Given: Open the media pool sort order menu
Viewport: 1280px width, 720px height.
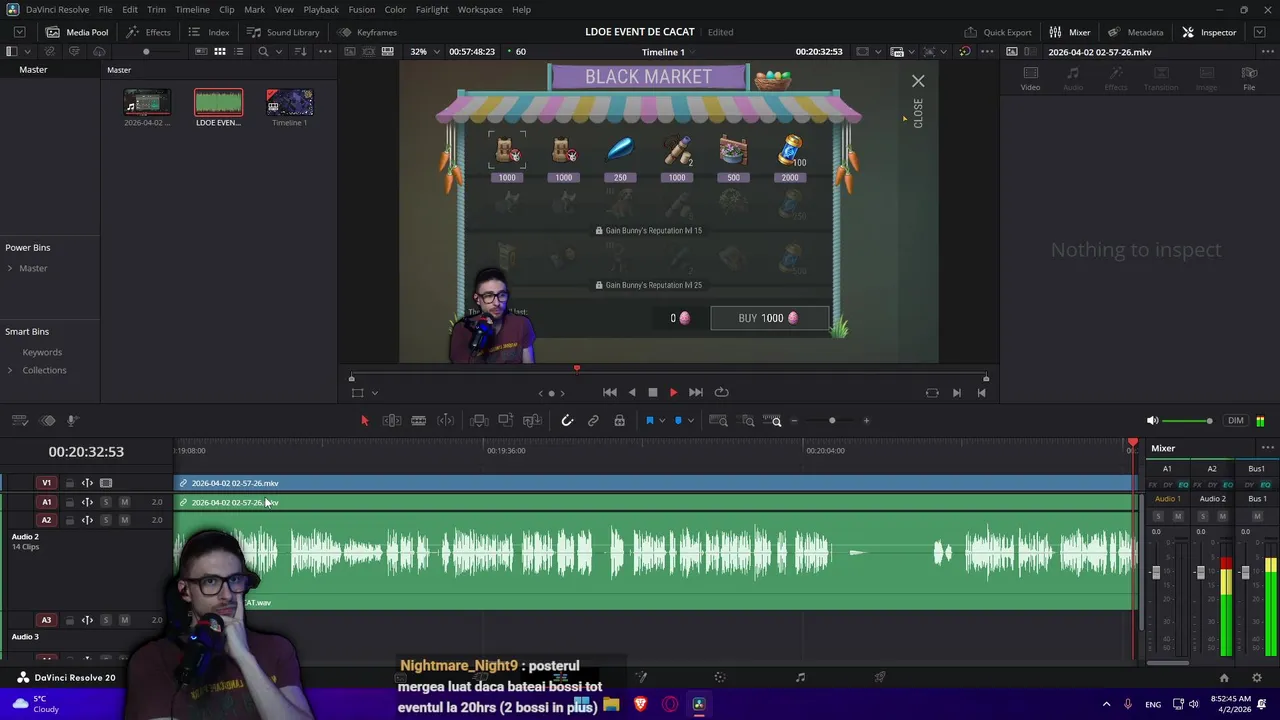Looking at the screenshot, I should [x=301, y=51].
